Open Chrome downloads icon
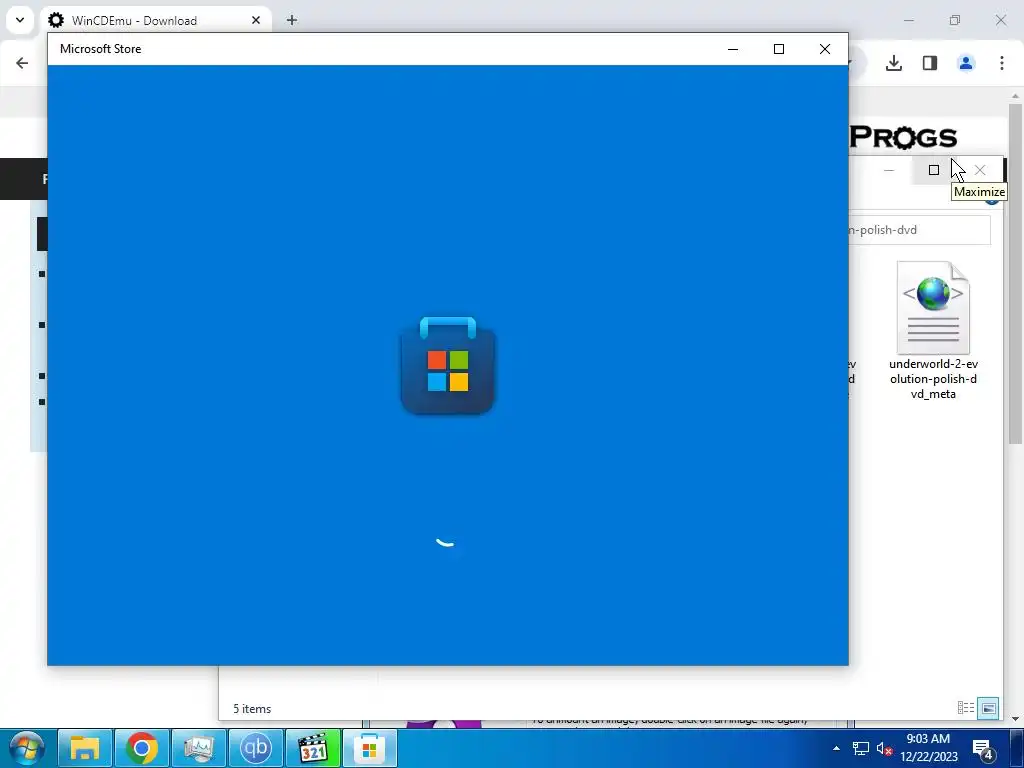The width and height of the screenshot is (1024, 768). [x=893, y=63]
